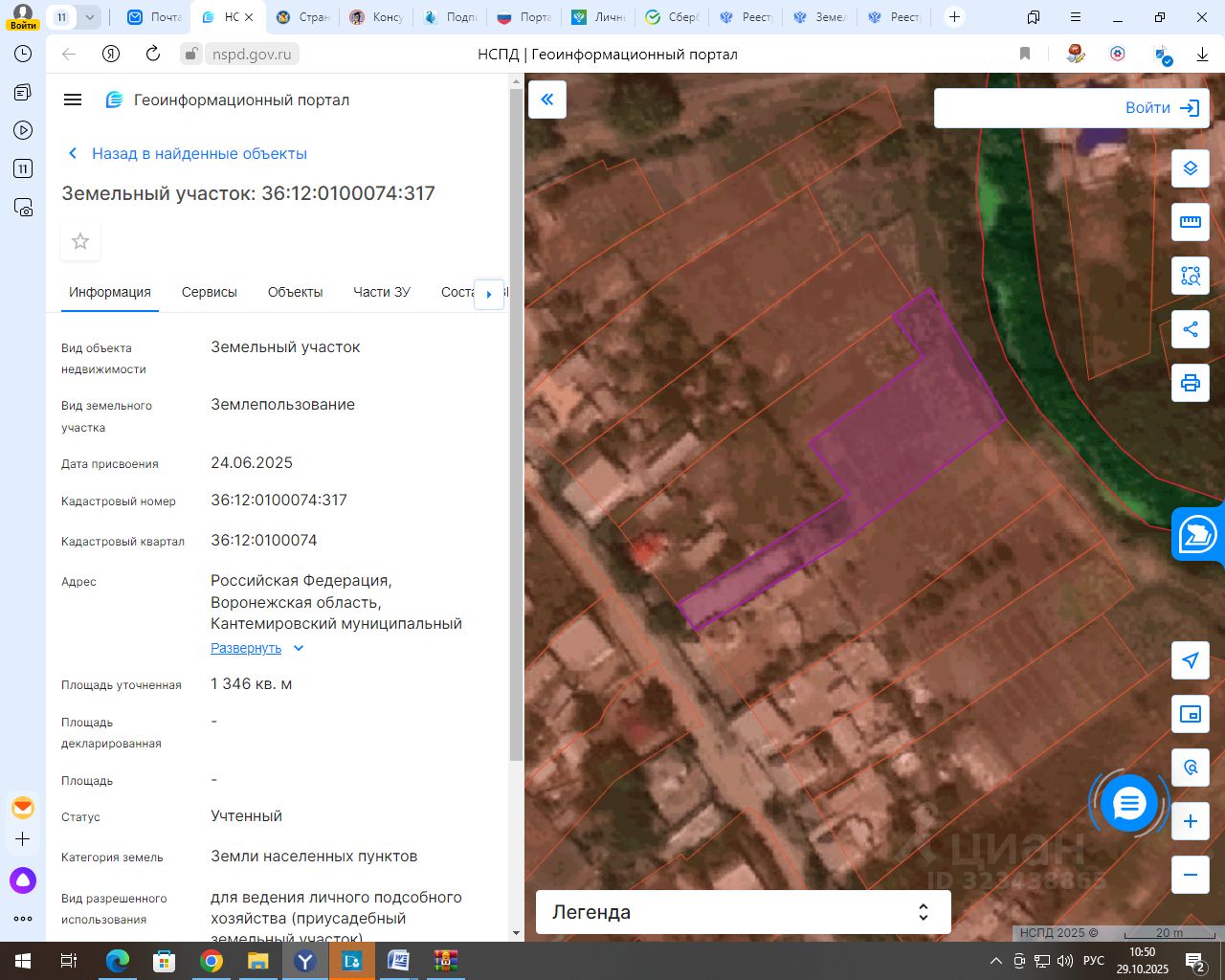Switch to the Части ЗУ tab
1225x980 pixels.
click(381, 292)
